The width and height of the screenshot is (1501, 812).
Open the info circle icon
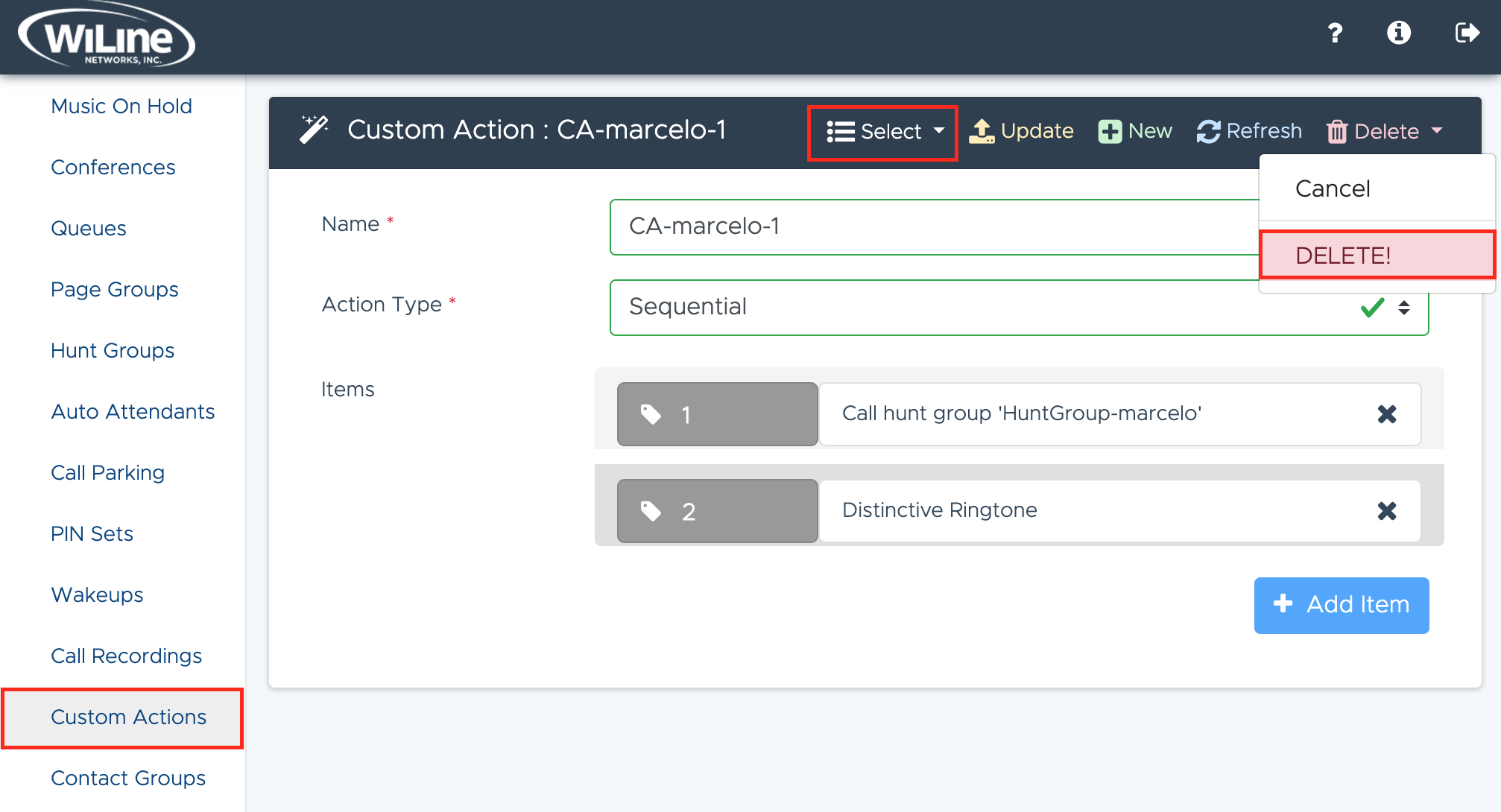1399,33
